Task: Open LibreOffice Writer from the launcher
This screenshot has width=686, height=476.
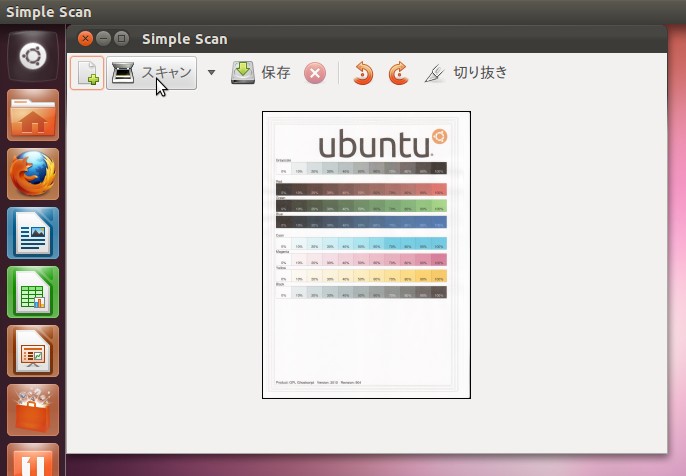Action: click(x=33, y=233)
